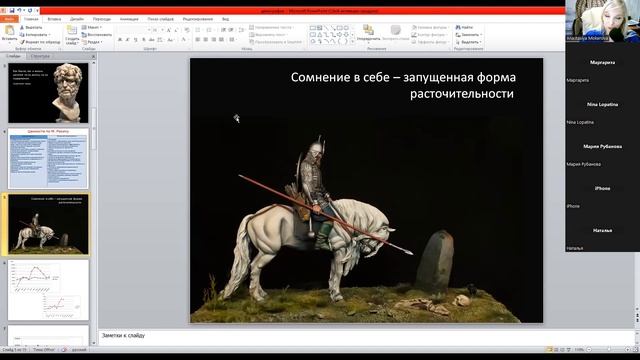Open the Анимация ribbon tab

[129, 19]
